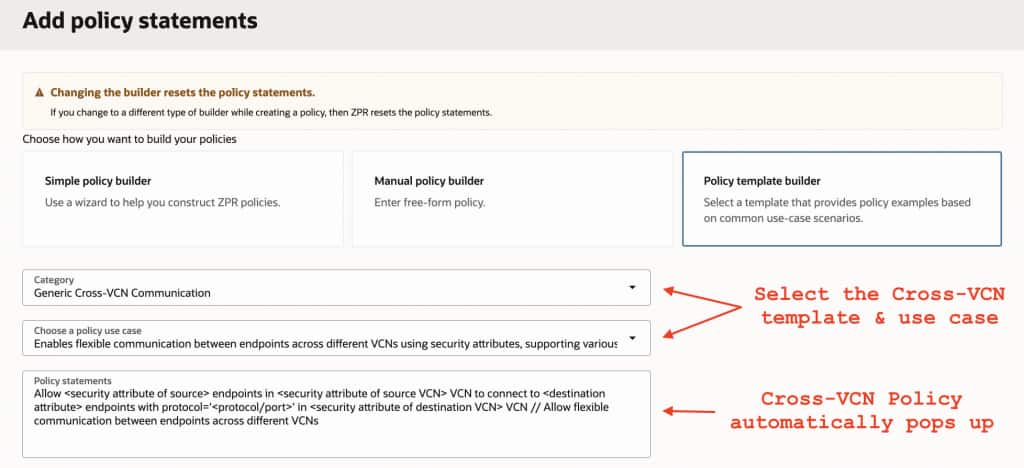
Task: Click the Generic Cross-VCN Communication category value
Action: [122, 293]
